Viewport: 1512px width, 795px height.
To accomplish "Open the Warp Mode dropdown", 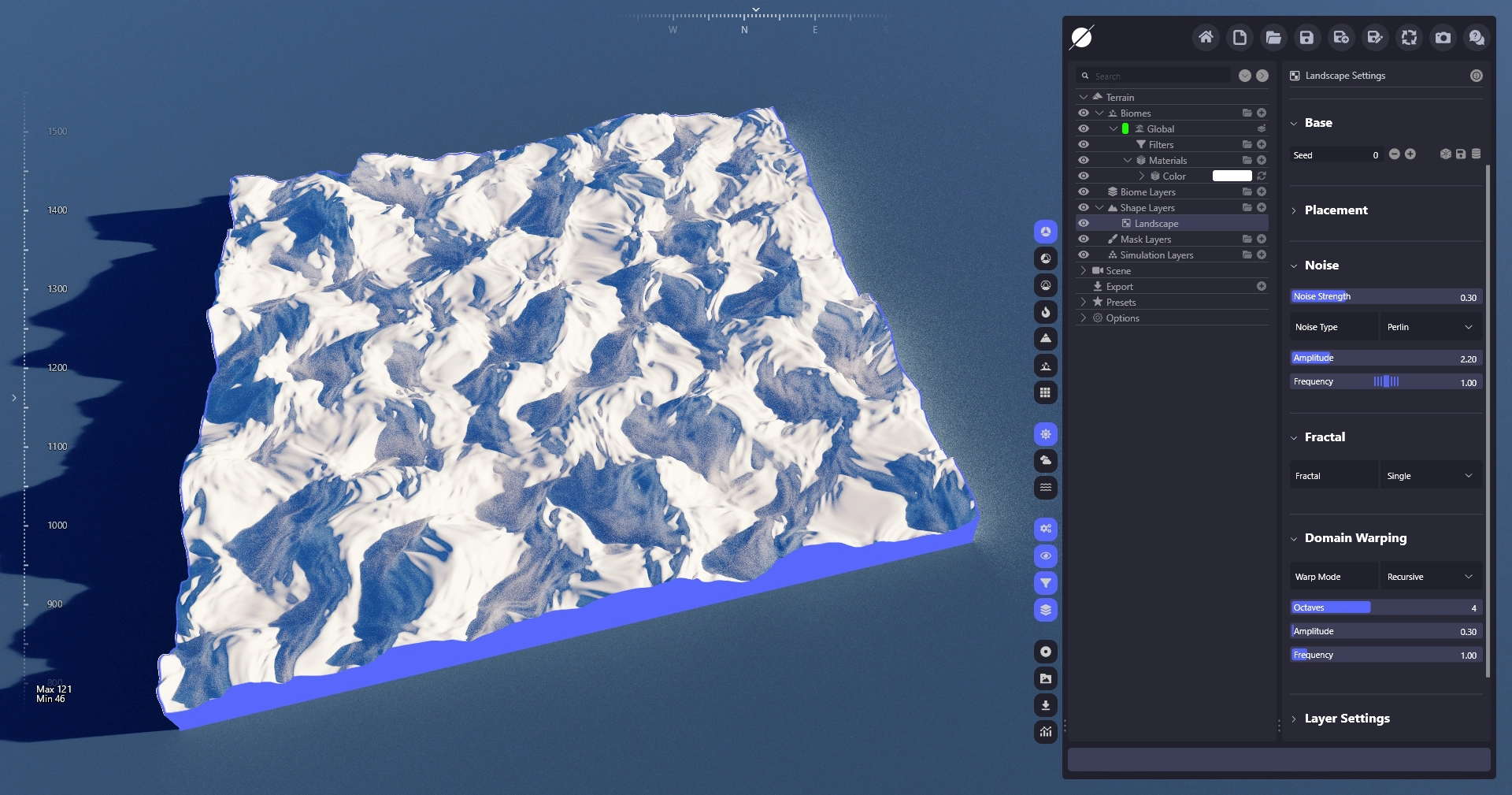I will pos(1430,577).
